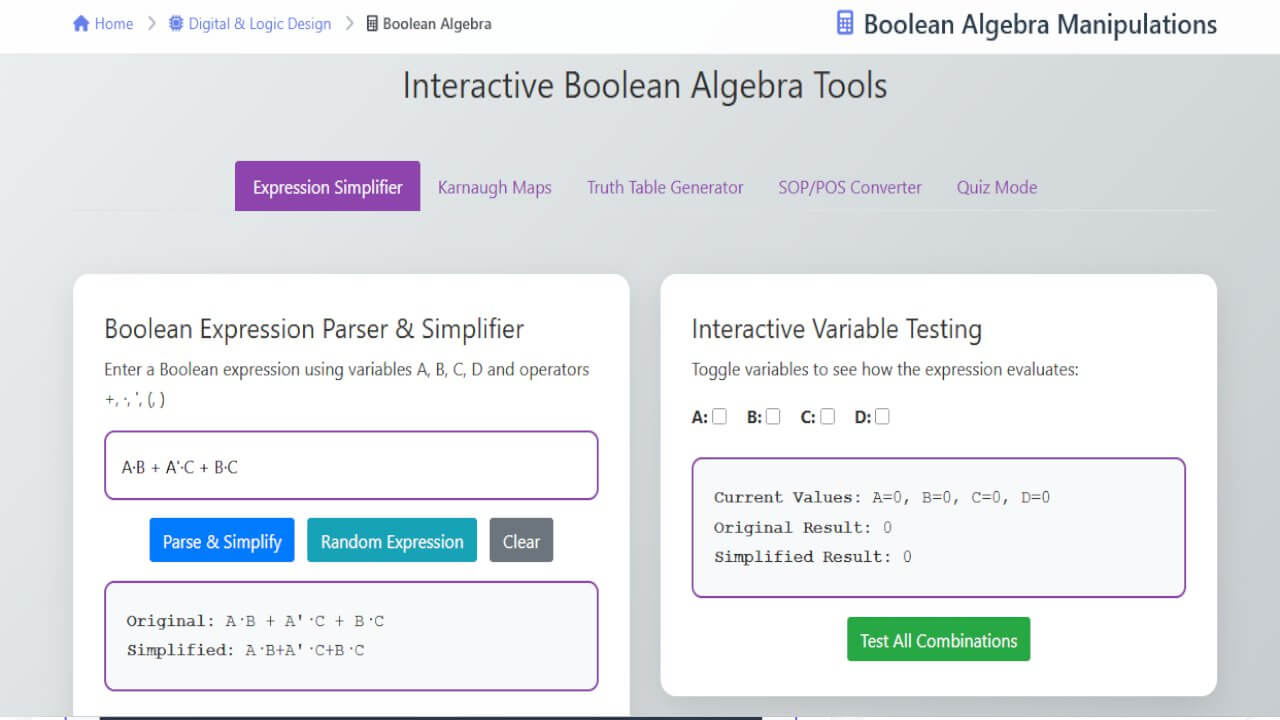Select the SOP/POS Converter tab
Screen dimensions: 1280x720
850,187
